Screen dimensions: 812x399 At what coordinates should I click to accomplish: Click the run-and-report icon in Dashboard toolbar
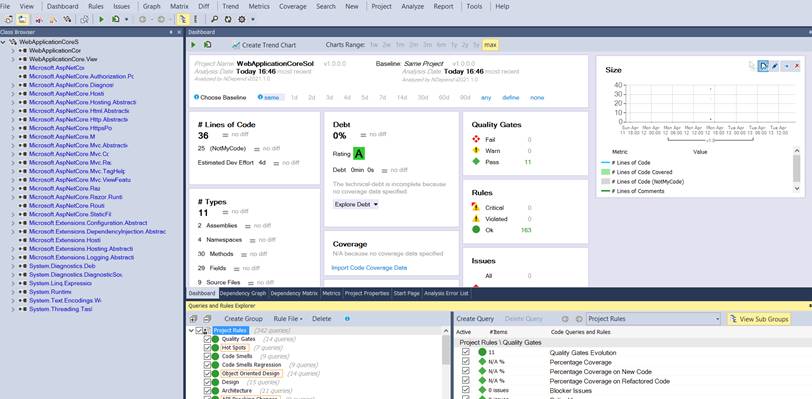207,45
